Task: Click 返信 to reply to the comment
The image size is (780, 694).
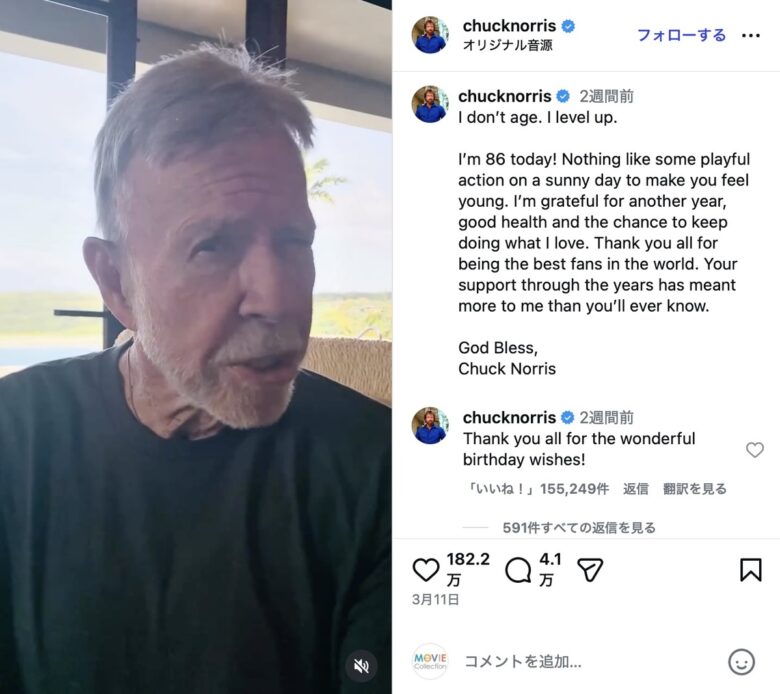Action: coord(636,489)
